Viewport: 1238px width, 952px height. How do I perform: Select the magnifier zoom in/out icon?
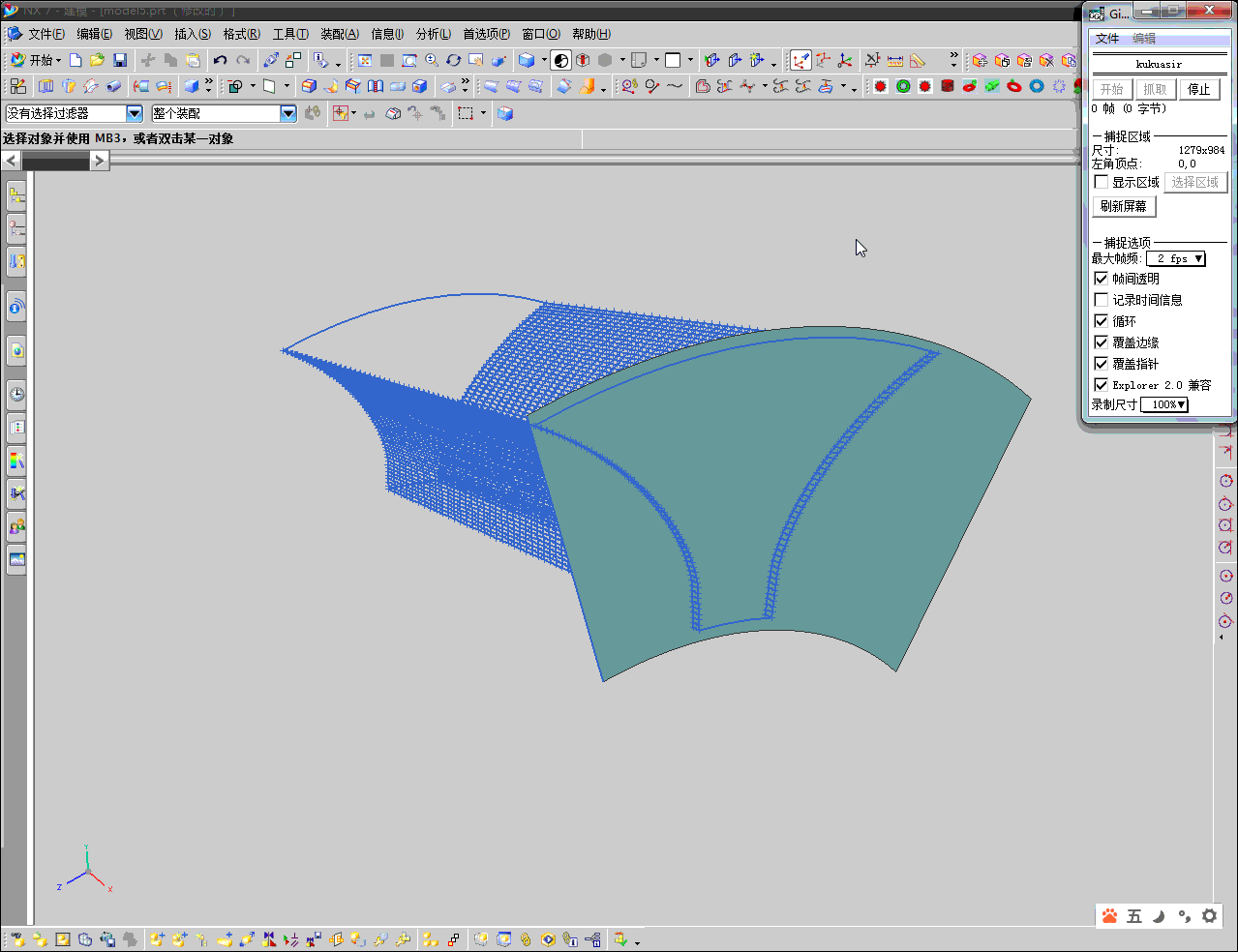[x=432, y=60]
